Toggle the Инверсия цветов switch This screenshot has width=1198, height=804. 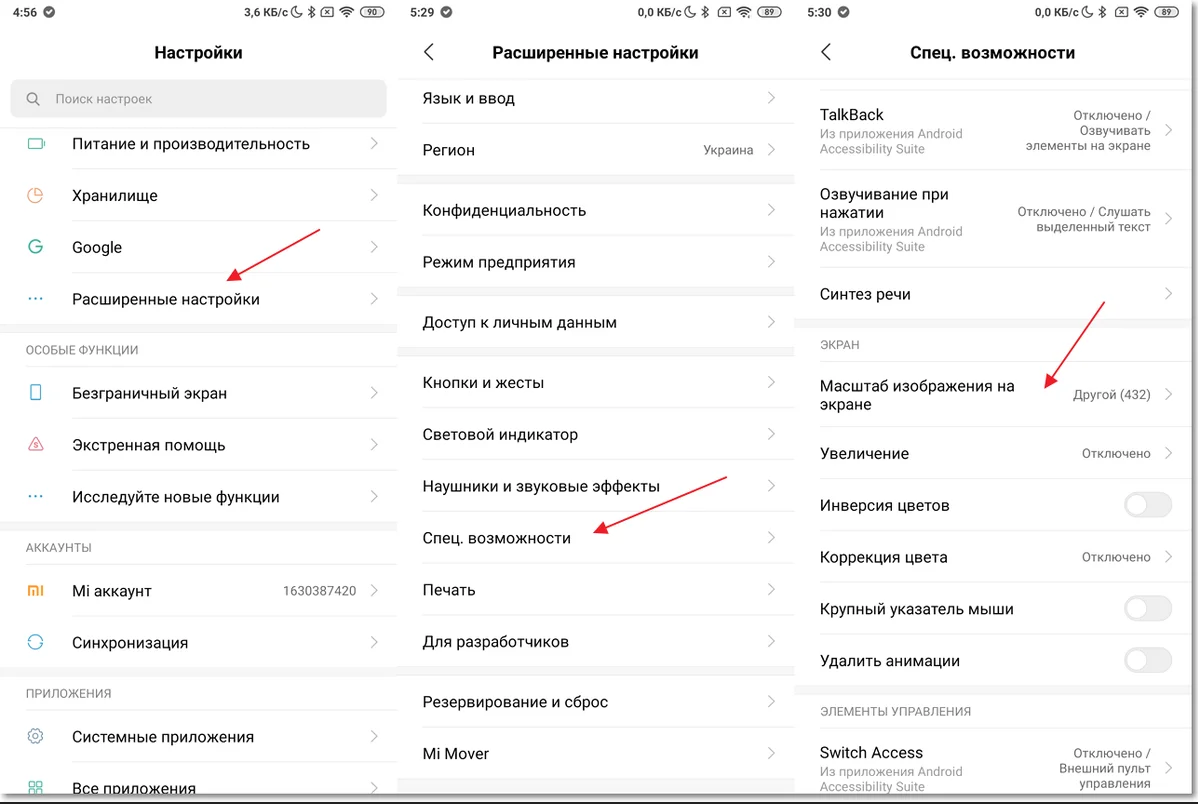point(1147,505)
